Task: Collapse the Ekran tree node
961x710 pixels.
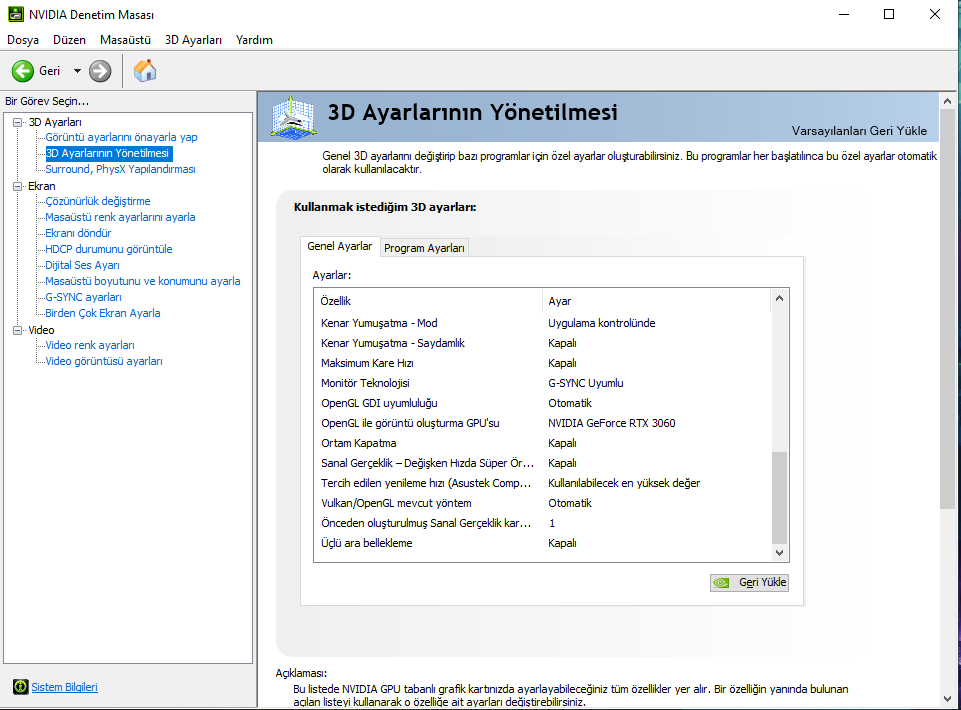Action: 18,186
